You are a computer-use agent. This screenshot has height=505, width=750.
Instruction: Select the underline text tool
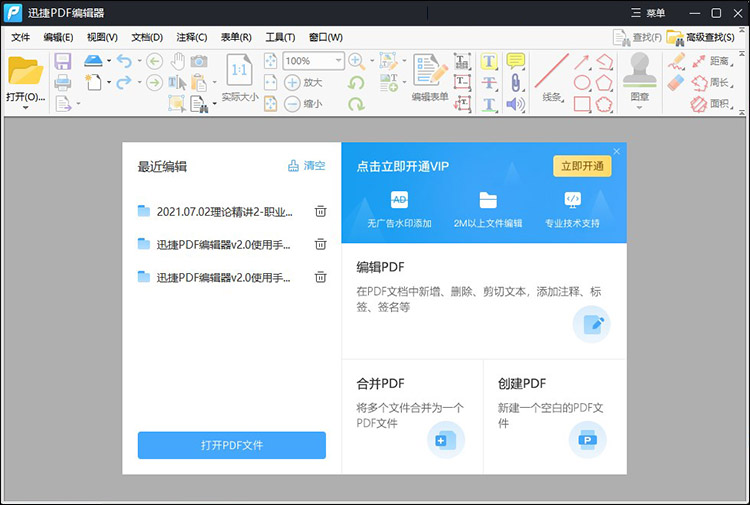(489, 104)
